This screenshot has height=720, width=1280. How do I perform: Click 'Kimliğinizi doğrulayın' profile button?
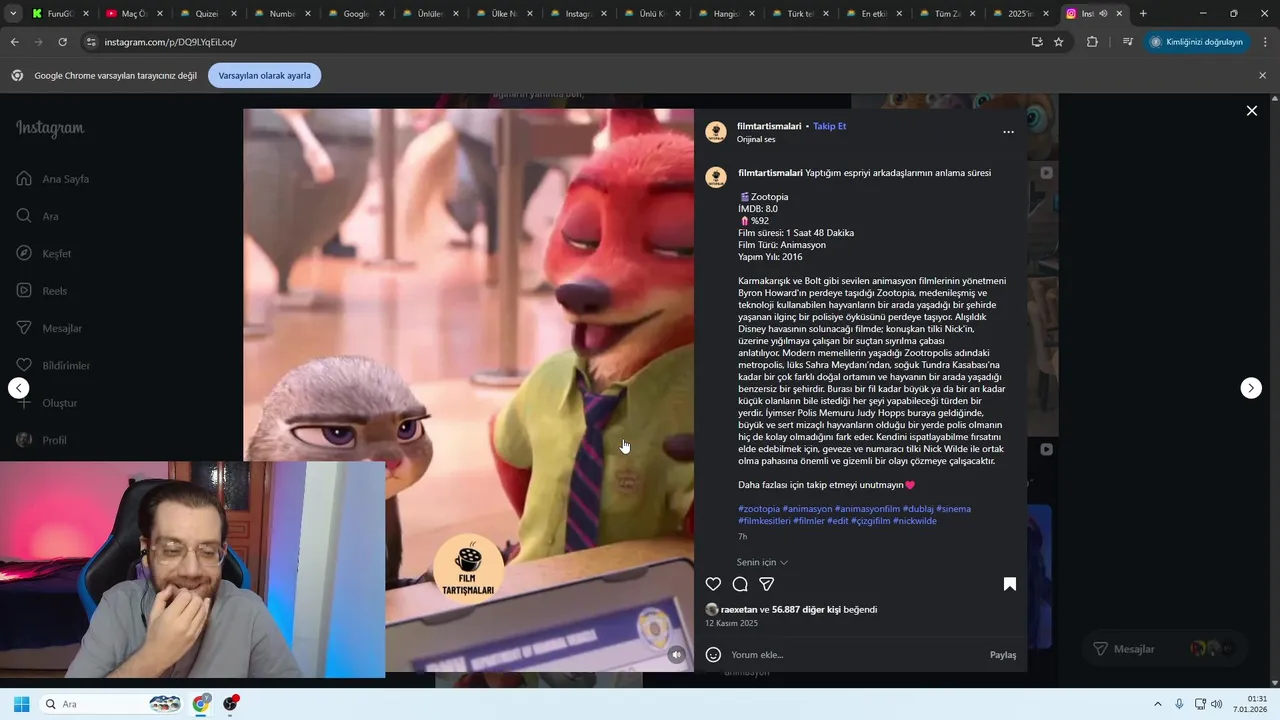click(x=1198, y=42)
